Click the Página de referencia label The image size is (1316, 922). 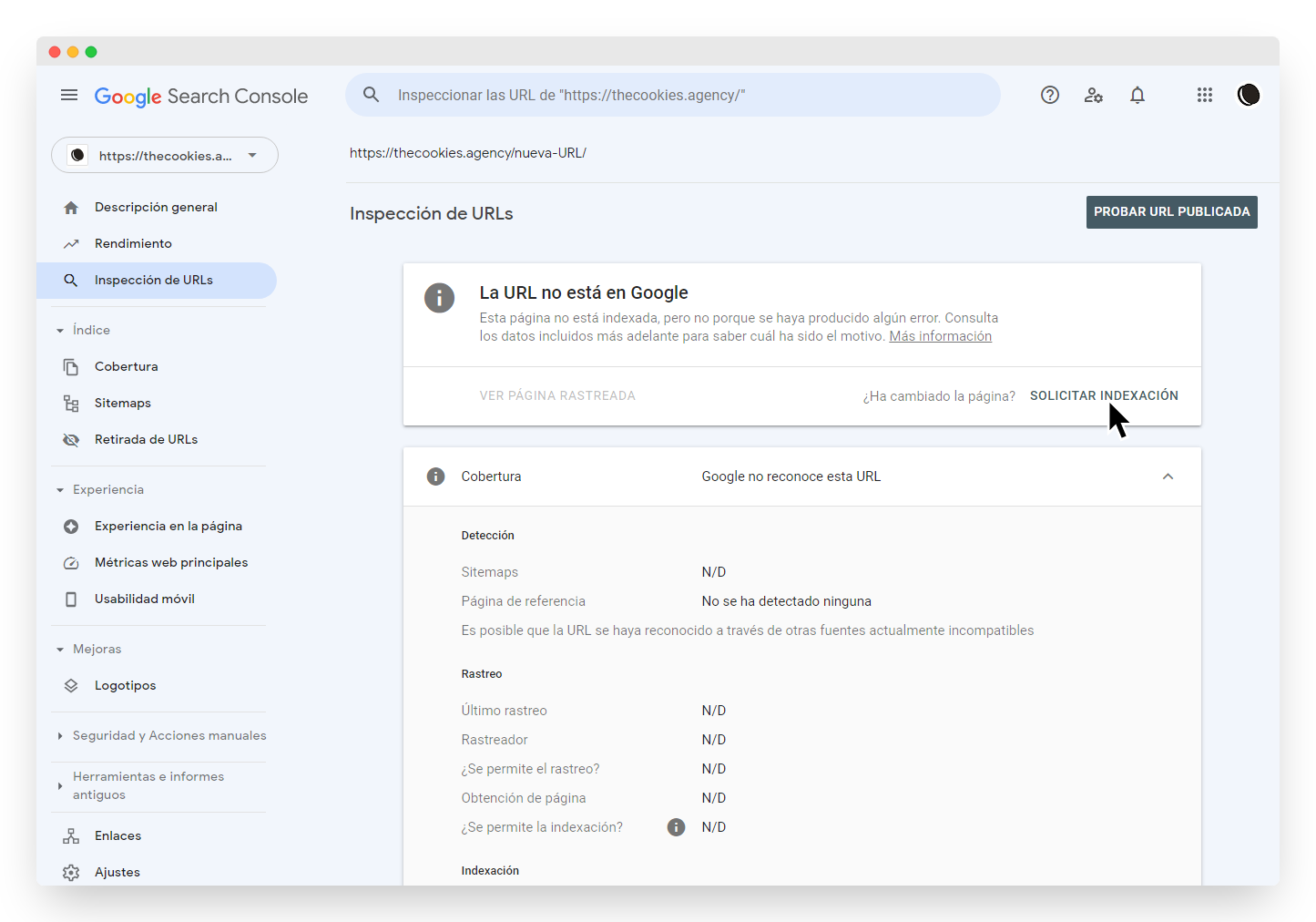click(x=524, y=601)
